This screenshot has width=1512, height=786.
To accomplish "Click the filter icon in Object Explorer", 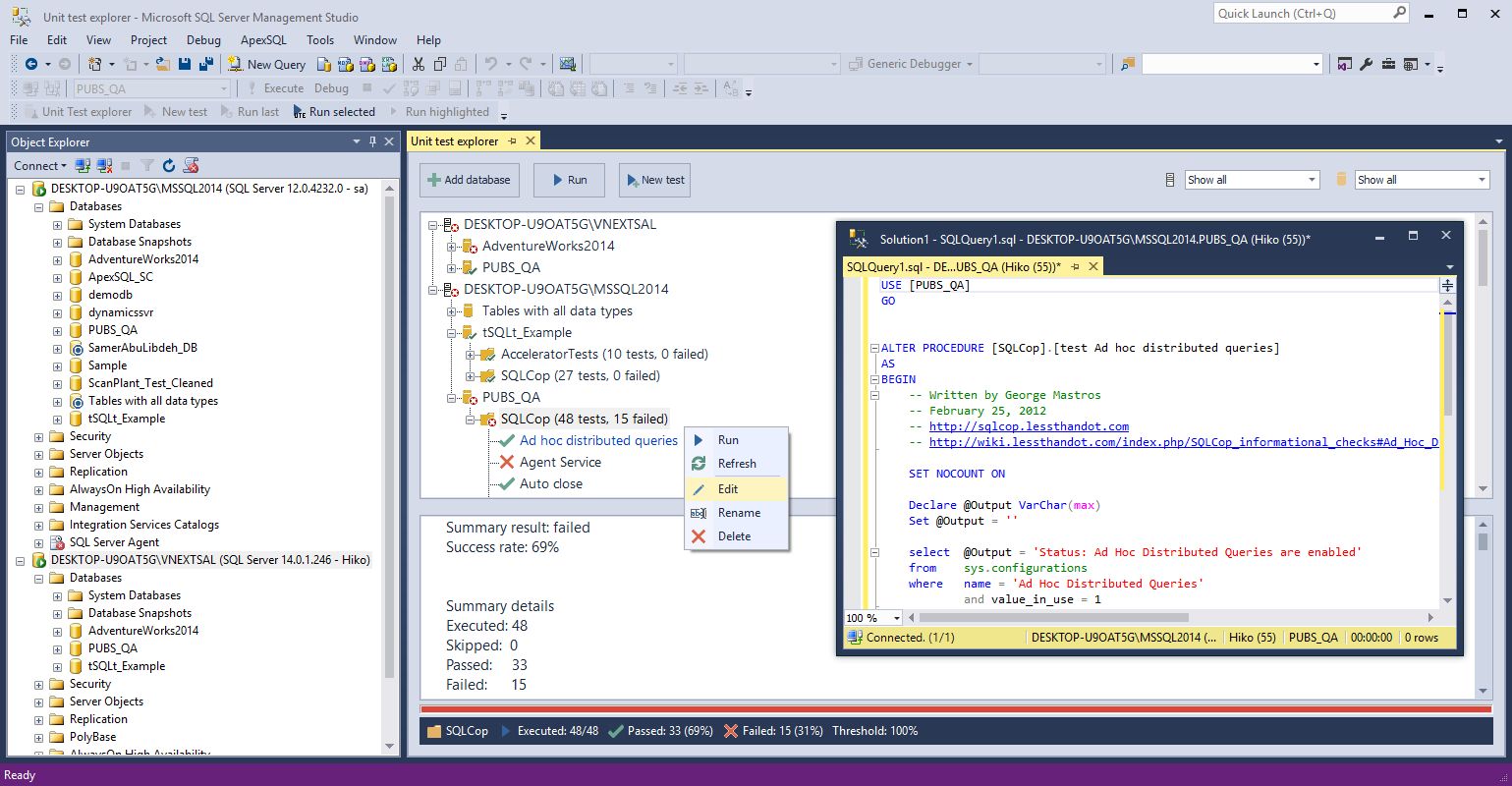I will click(145, 165).
